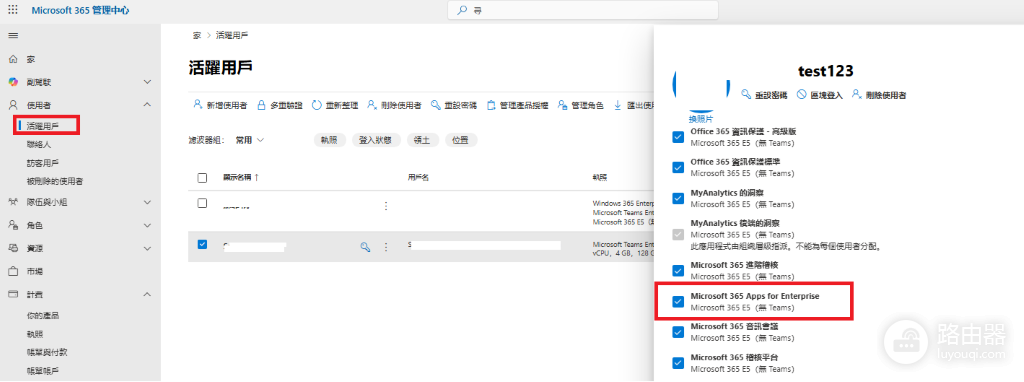Image resolution: width=1024 pixels, height=382 pixels.
Task: Open the 常用 filter set dropdown
Action: click(250, 140)
